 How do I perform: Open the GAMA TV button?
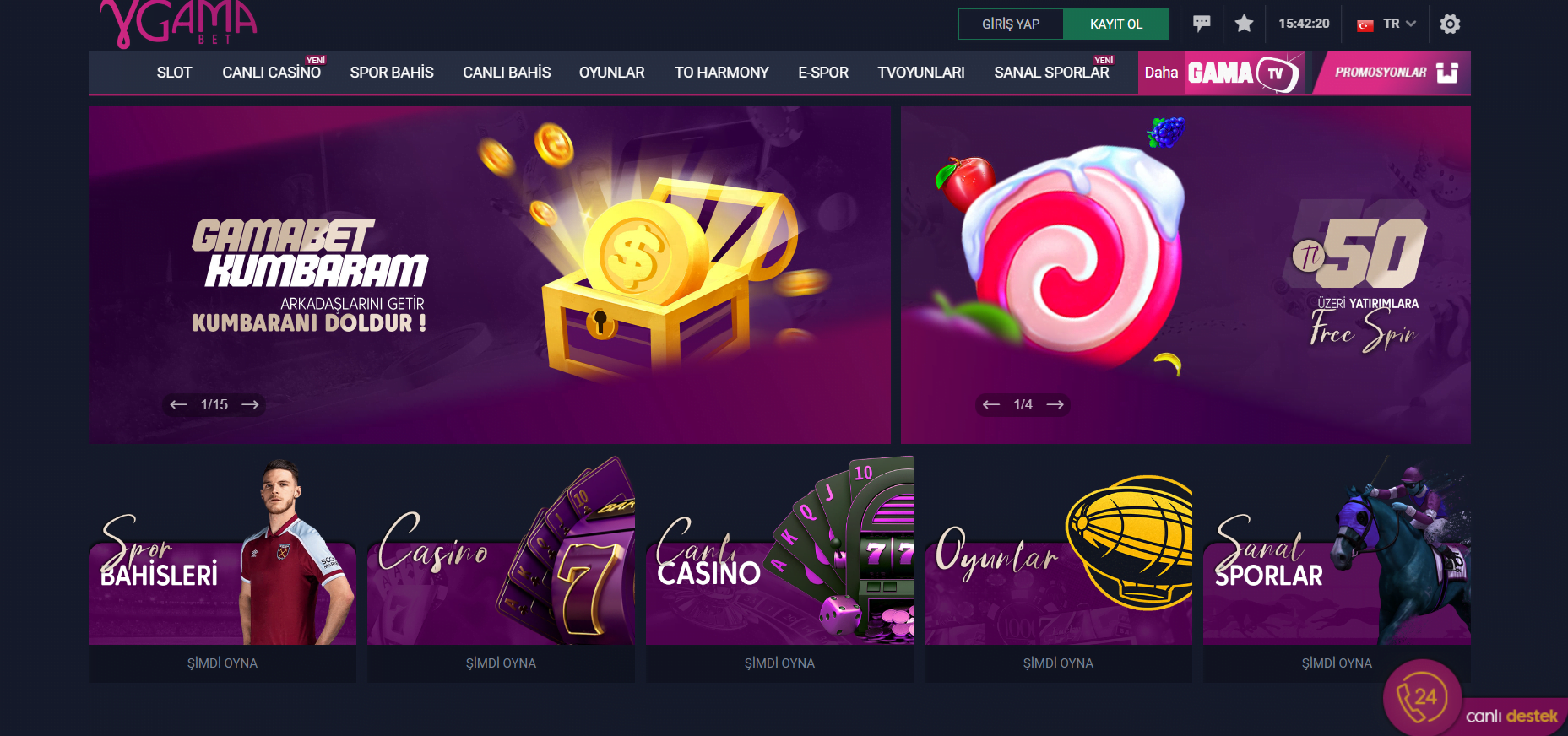pyautogui.click(x=1244, y=73)
